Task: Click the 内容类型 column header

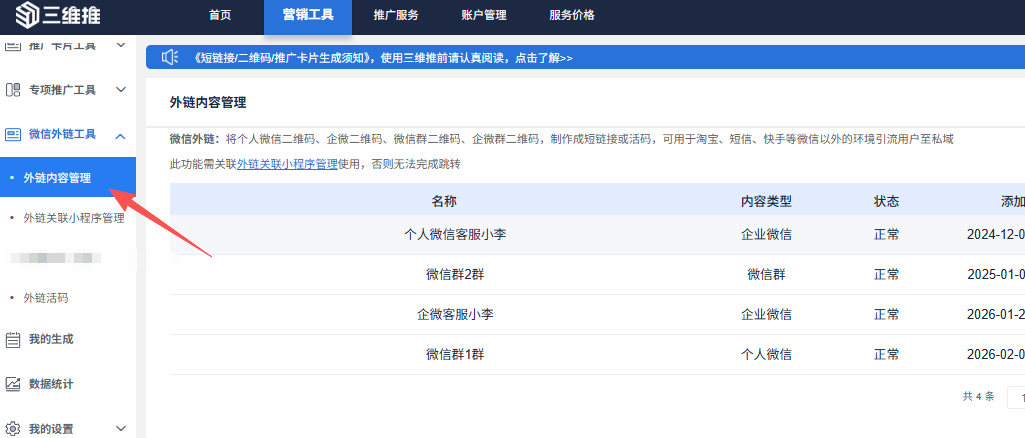Action: (766, 201)
